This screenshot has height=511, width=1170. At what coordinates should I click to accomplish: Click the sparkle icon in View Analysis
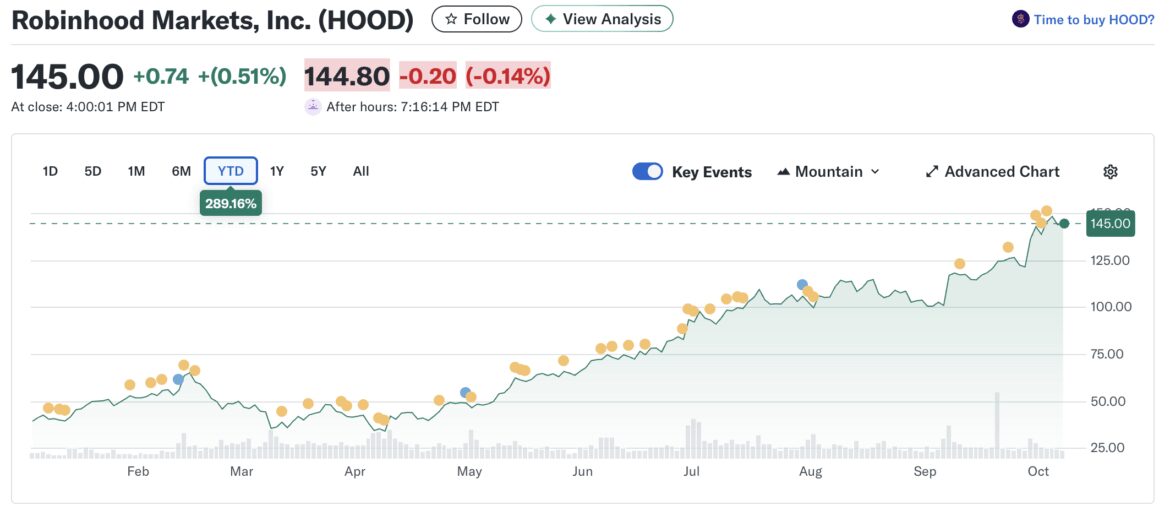tap(550, 19)
